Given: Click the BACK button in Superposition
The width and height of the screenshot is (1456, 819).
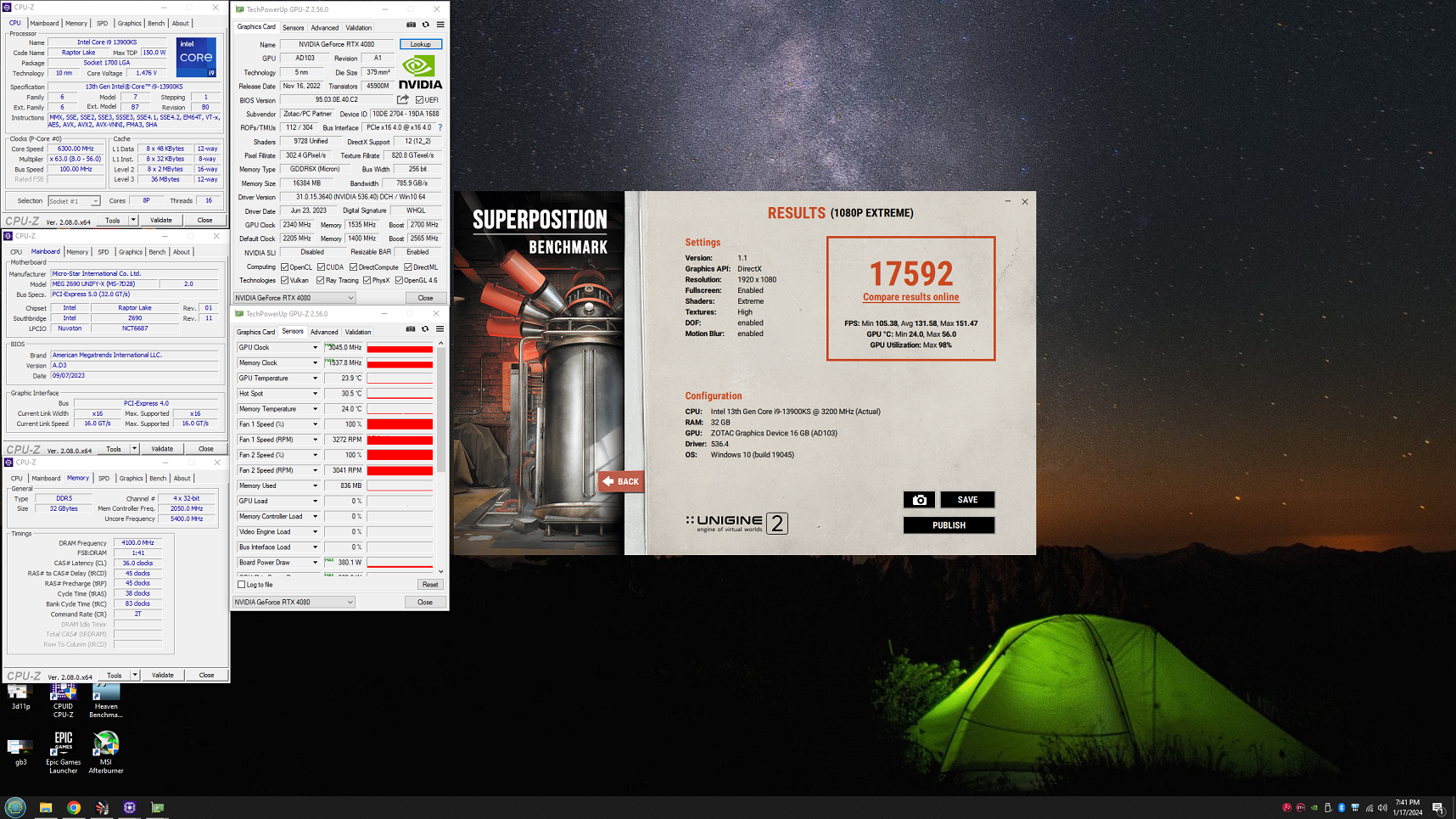Looking at the screenshot, I should (x=621, y=481).
